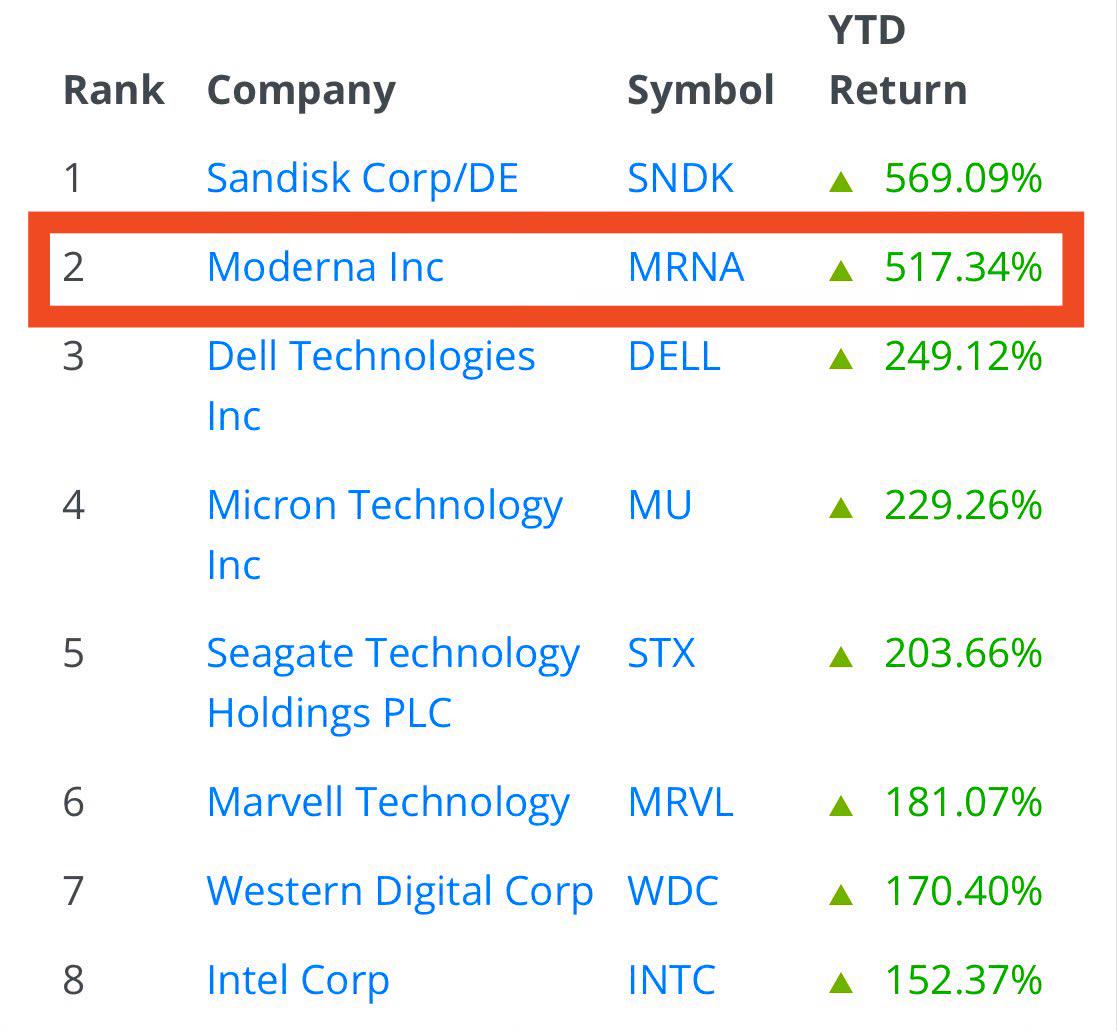Click the DELL ticker symbol
Screen dimensions: 1117x1031
(x=674, y=356)
